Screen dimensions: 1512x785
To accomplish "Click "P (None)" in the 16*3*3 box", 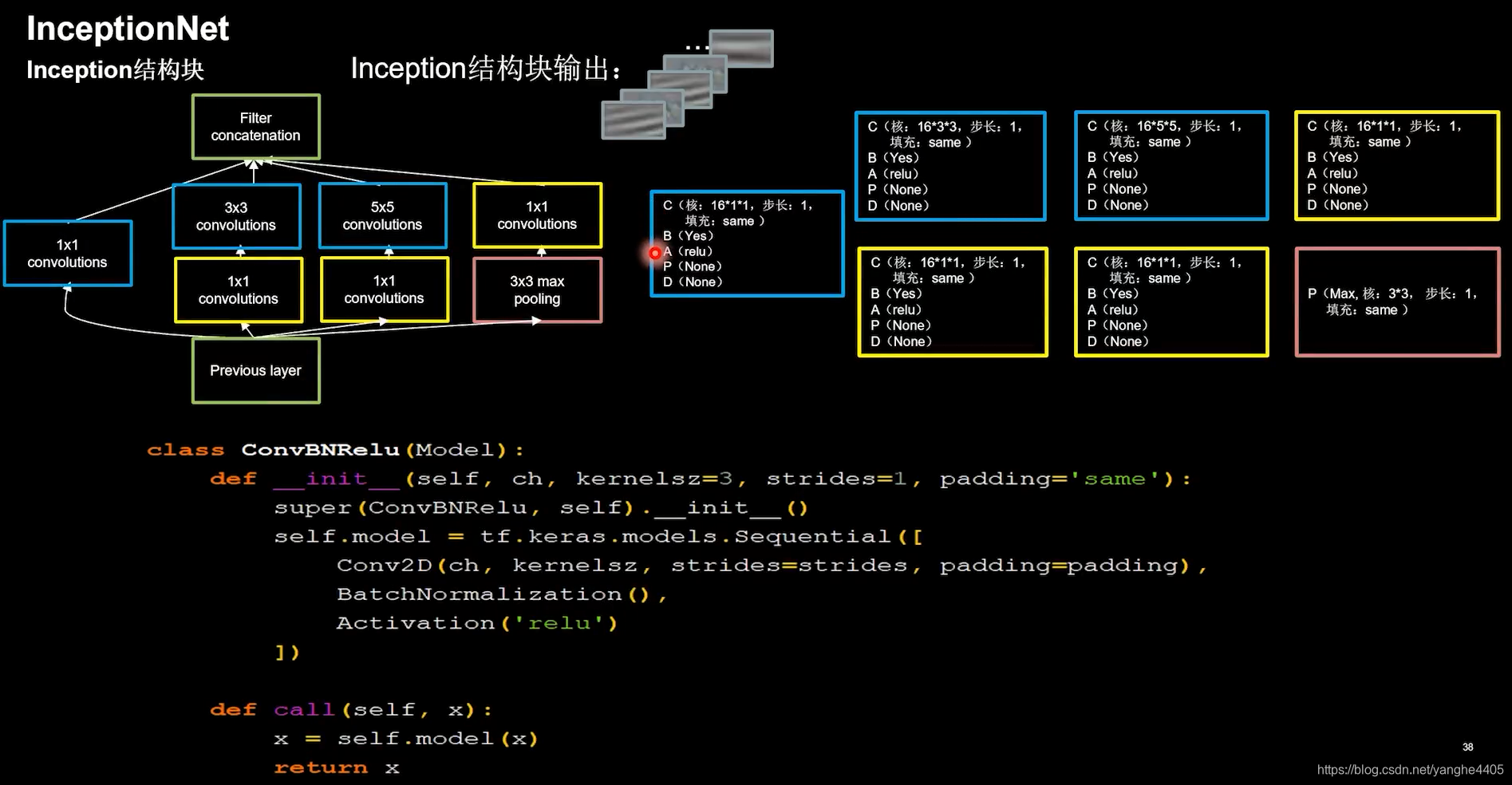I will click(x=898, y=190).
